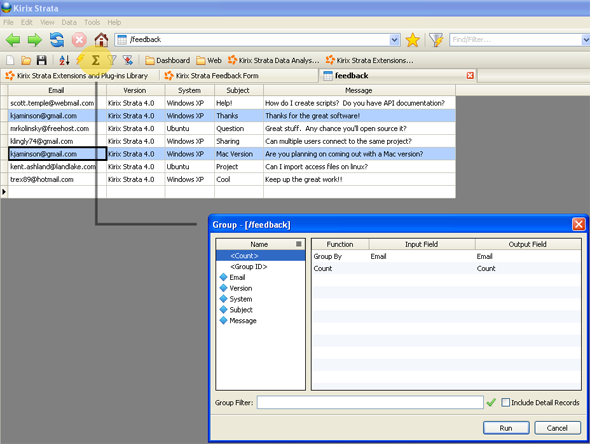The image size is (590, 444).
Task: Switch to Kirix Strata Feedback Form tab
Action: pos(239,76)
